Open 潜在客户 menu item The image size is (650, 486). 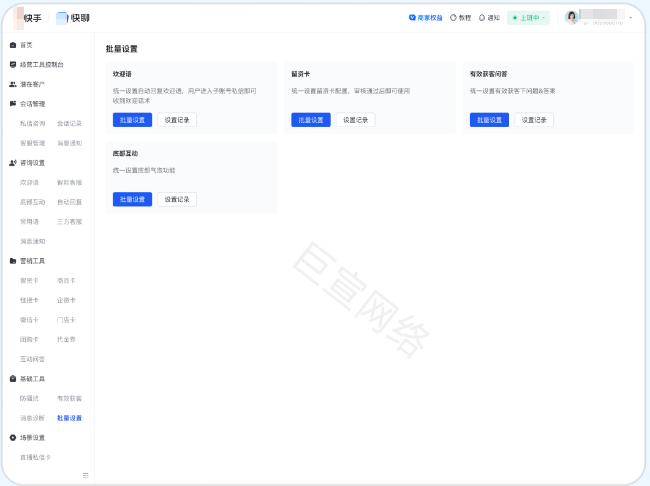32,84
